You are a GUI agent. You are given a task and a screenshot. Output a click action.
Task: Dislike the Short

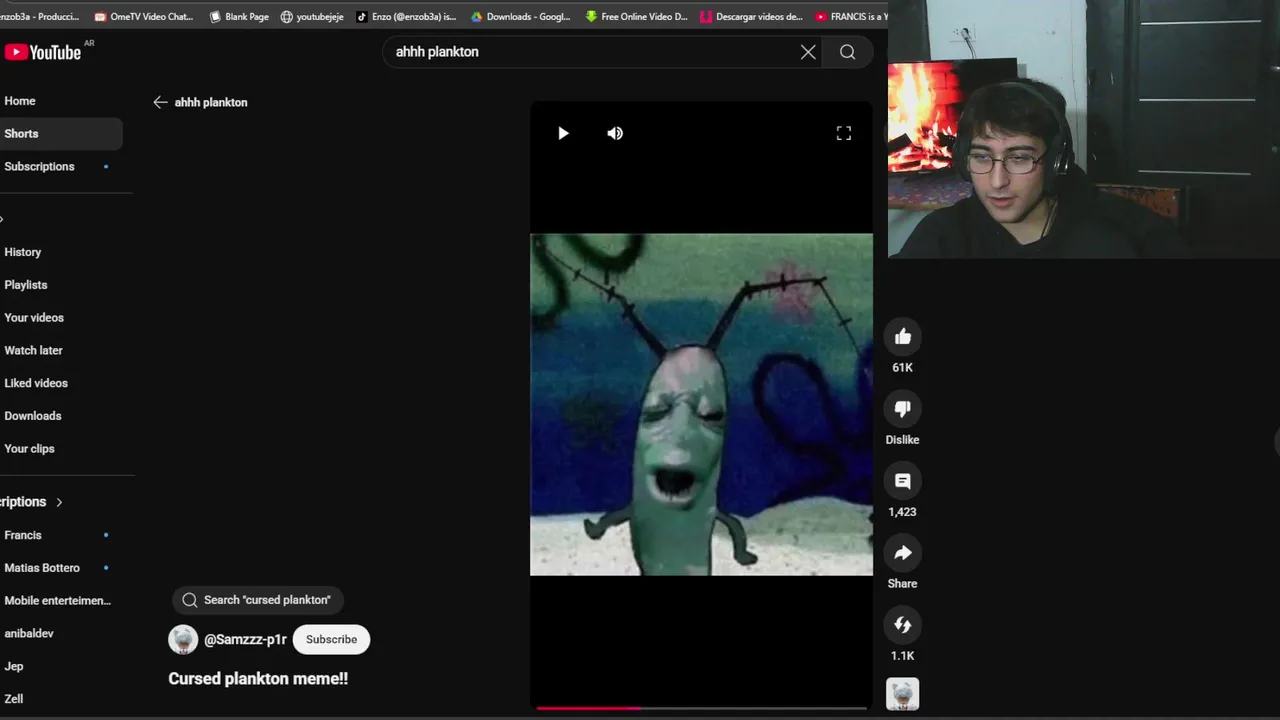pos(902,409)
